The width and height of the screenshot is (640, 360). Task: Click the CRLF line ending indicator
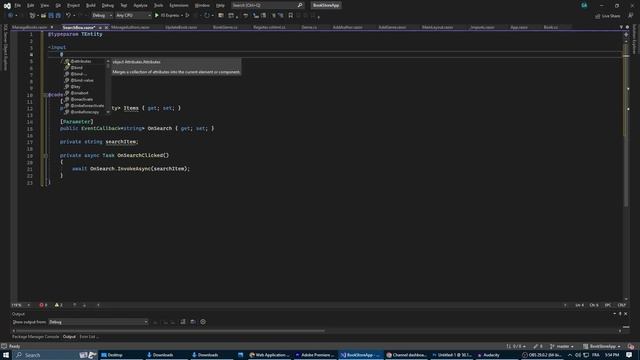622,305
